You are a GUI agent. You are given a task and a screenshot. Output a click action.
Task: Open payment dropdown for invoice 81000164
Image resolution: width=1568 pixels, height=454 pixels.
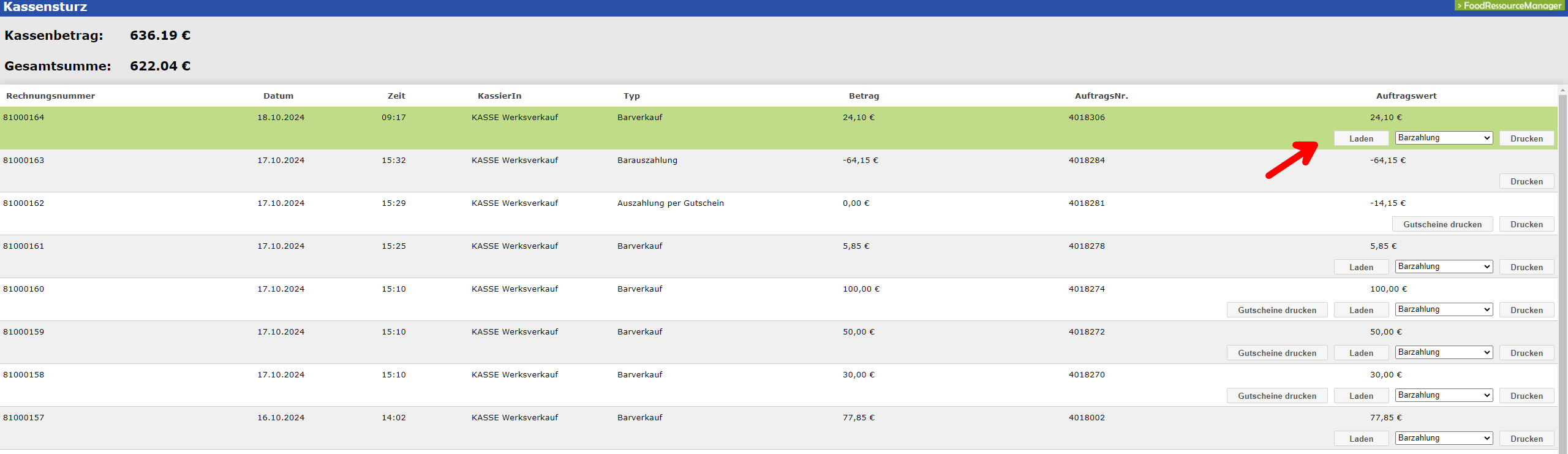[1443, 138]
